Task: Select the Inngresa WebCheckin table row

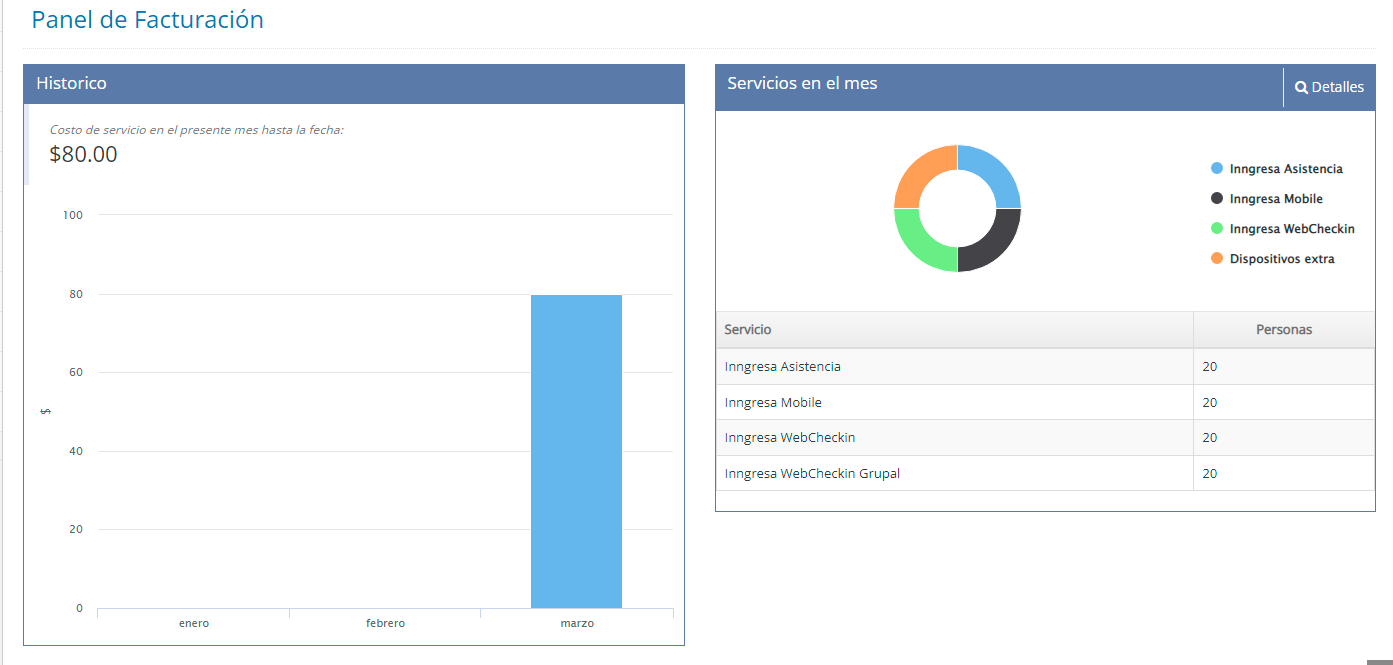Action: pos(789,438)
